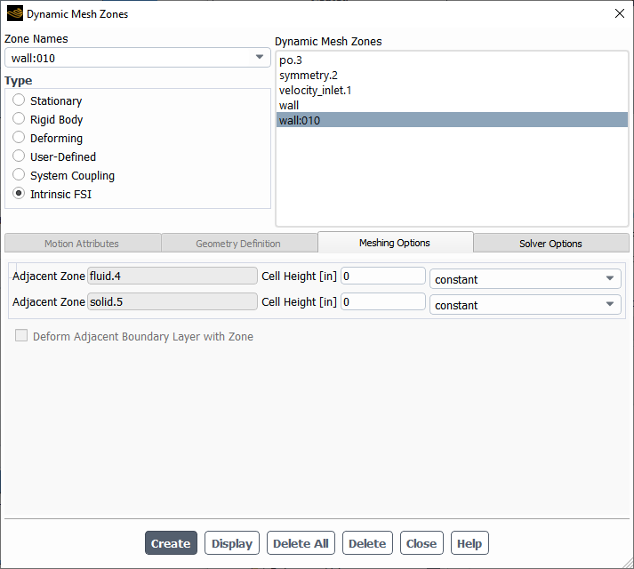
Task: Select the Stationary type radio button
Action: [19, 100]
